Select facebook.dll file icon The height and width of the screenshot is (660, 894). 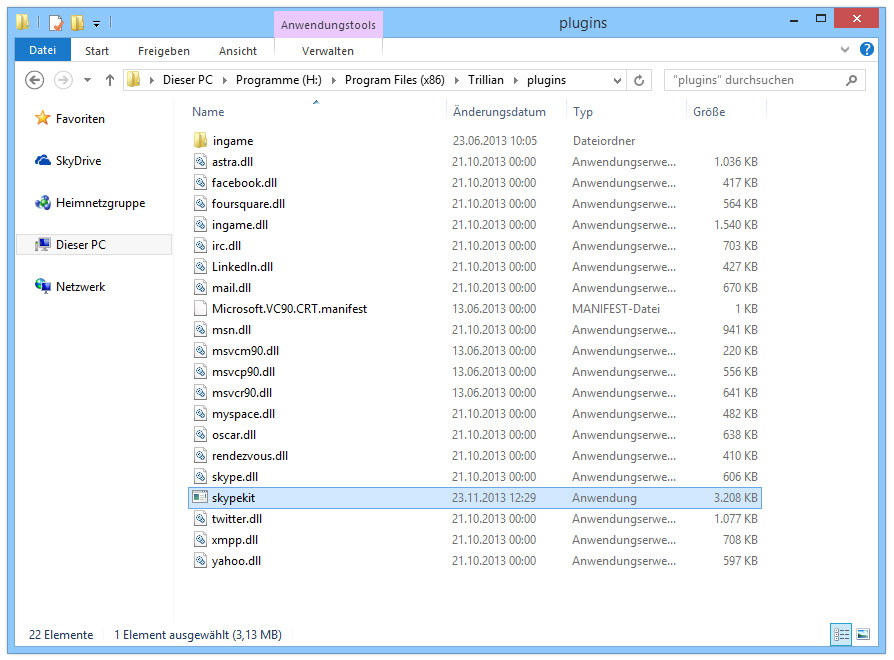(200, 182)
